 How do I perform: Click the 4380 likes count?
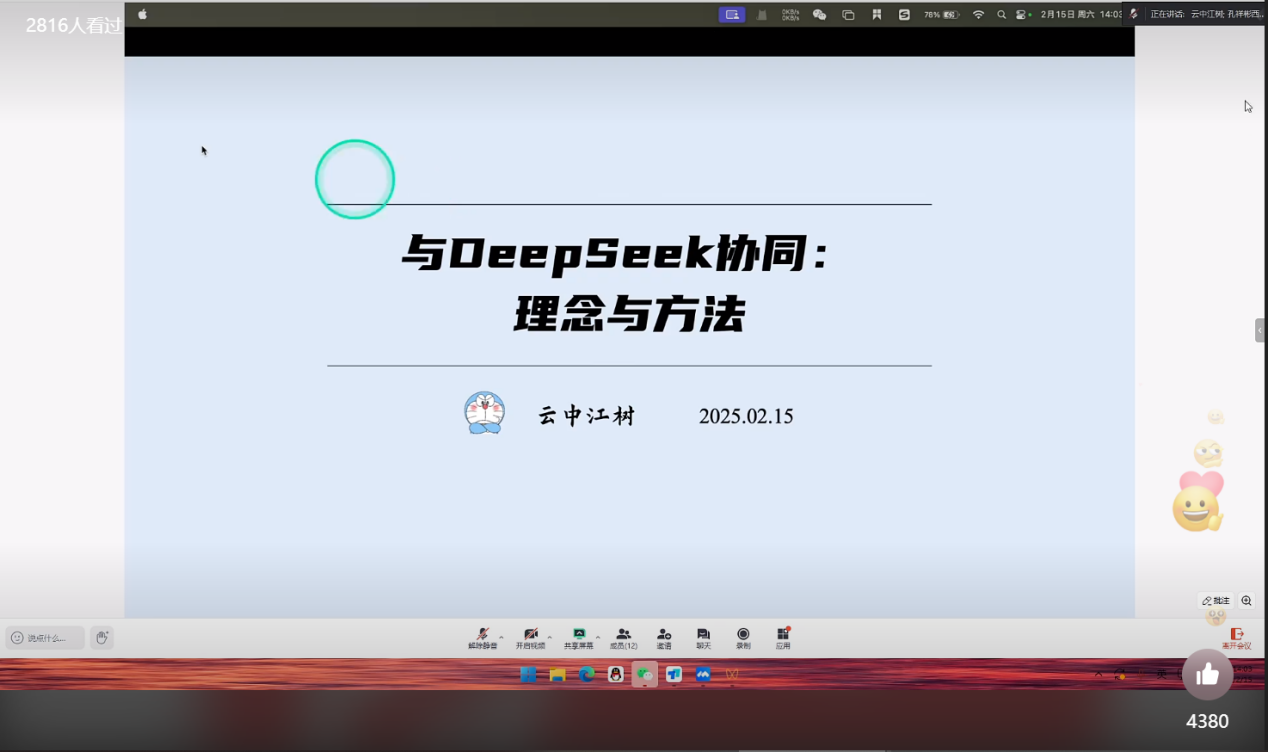tap(1207, 721)
